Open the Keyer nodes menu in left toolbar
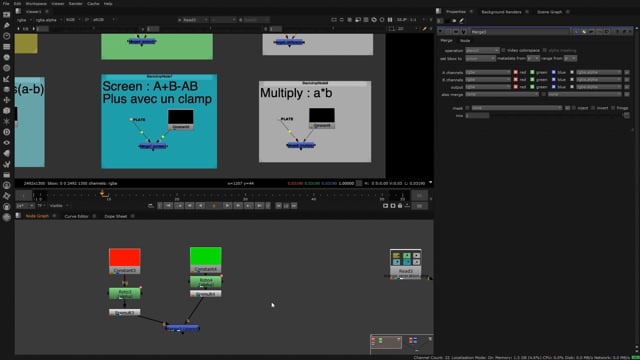640x360 pixels. (x=7, y=78)
